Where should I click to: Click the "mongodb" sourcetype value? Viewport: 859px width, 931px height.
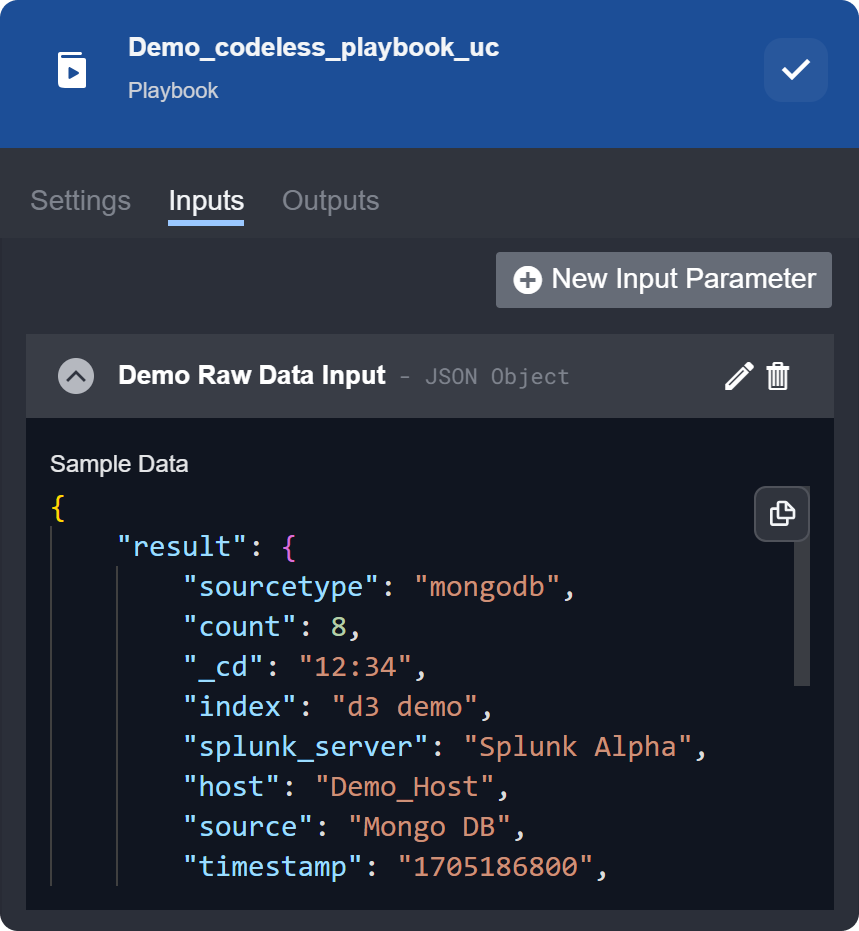(488, 587)
